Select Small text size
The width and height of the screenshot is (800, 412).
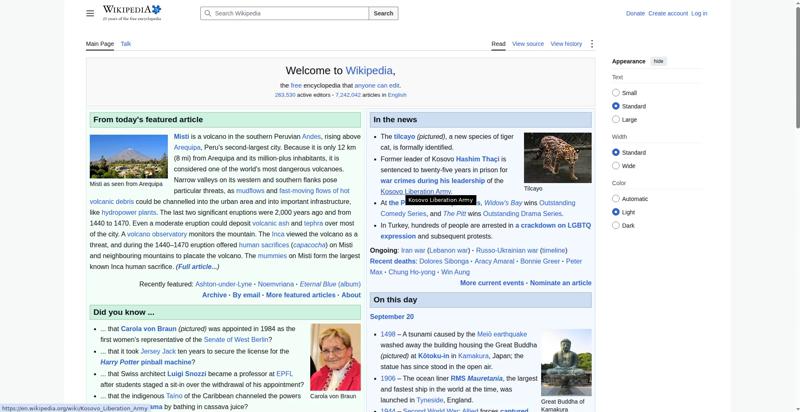pos(616,93)
